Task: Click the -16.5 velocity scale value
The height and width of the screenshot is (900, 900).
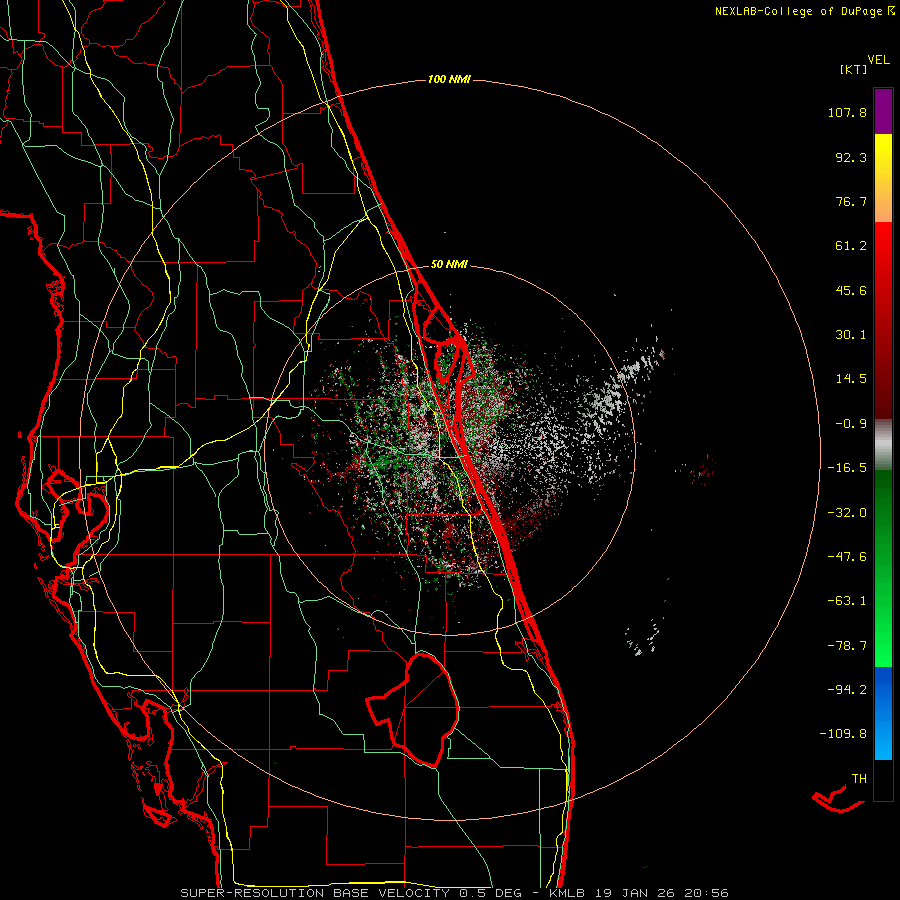Action: point(847,468)
